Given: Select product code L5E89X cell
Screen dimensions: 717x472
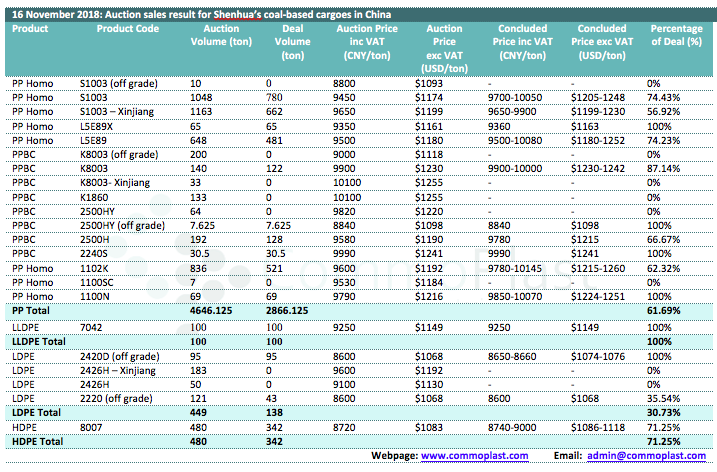Looking at the screenshot, I should (97, 128).
